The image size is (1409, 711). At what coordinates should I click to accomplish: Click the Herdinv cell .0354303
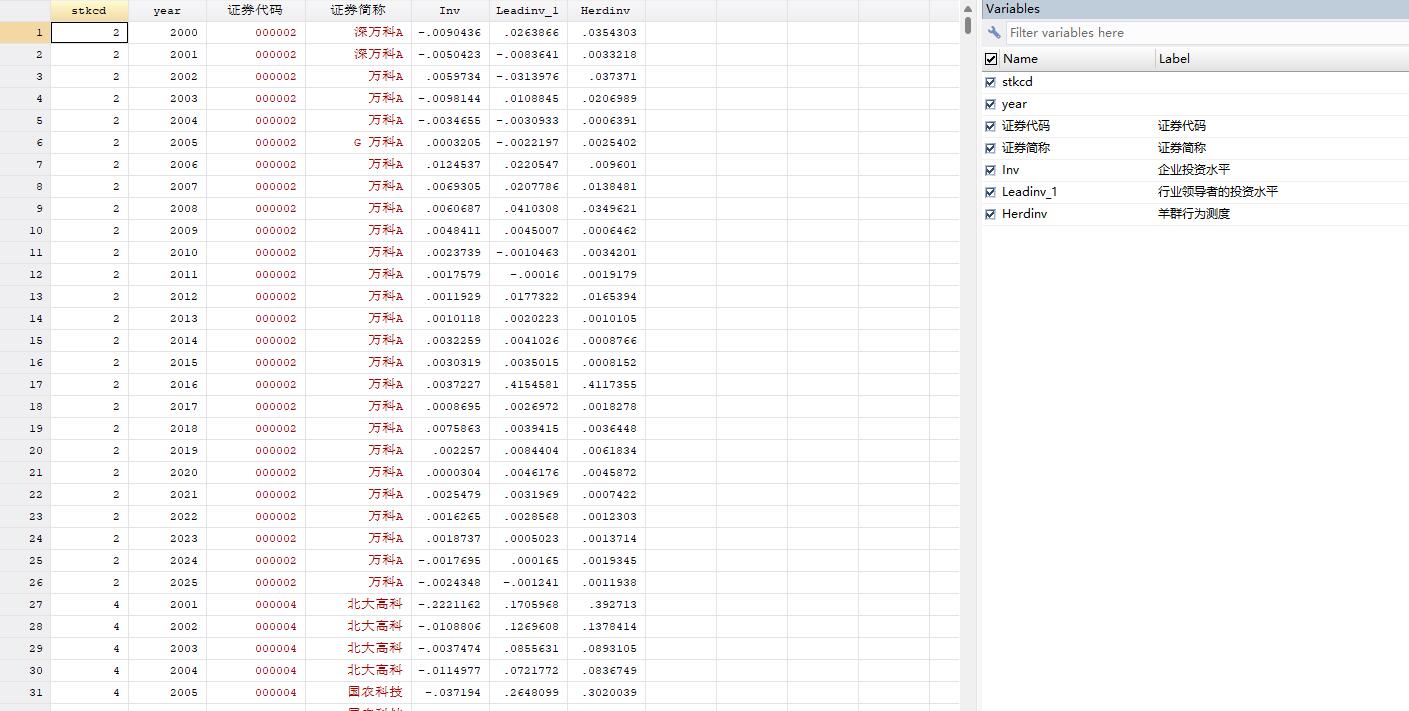click(x=606, y=33)
